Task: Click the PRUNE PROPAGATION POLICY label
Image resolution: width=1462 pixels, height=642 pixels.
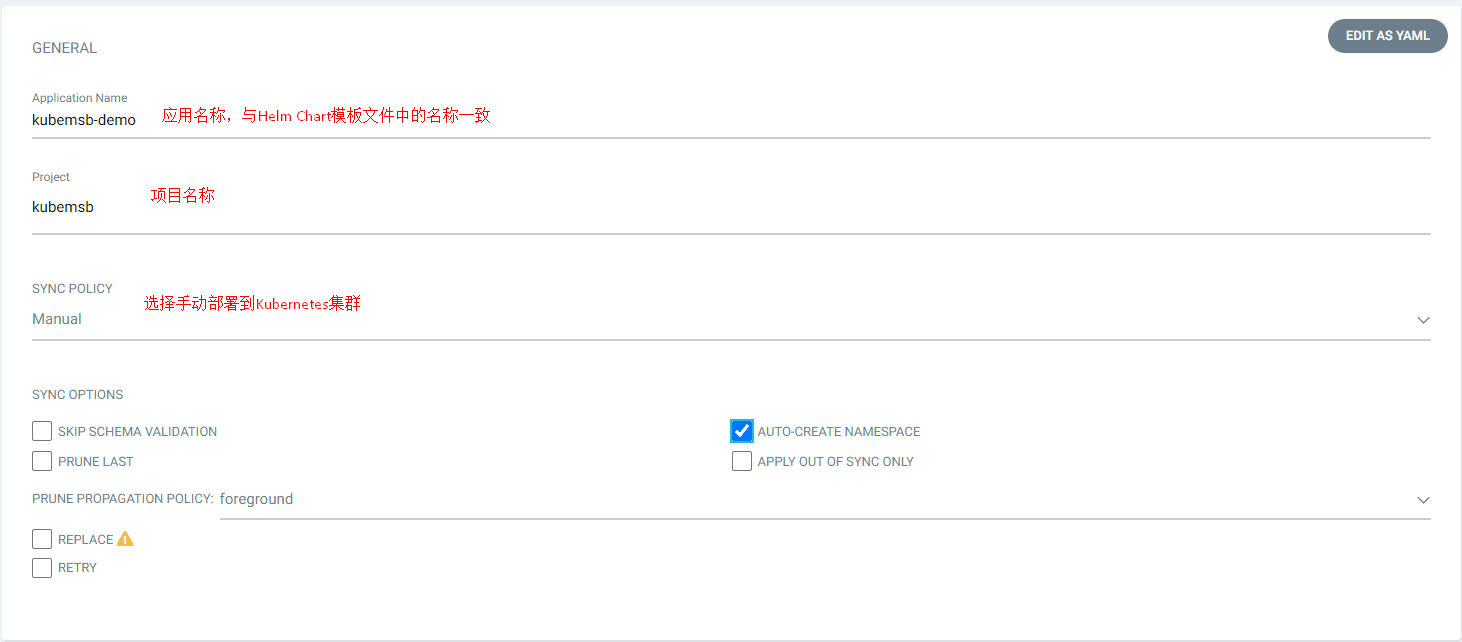Action: point(123,499)
